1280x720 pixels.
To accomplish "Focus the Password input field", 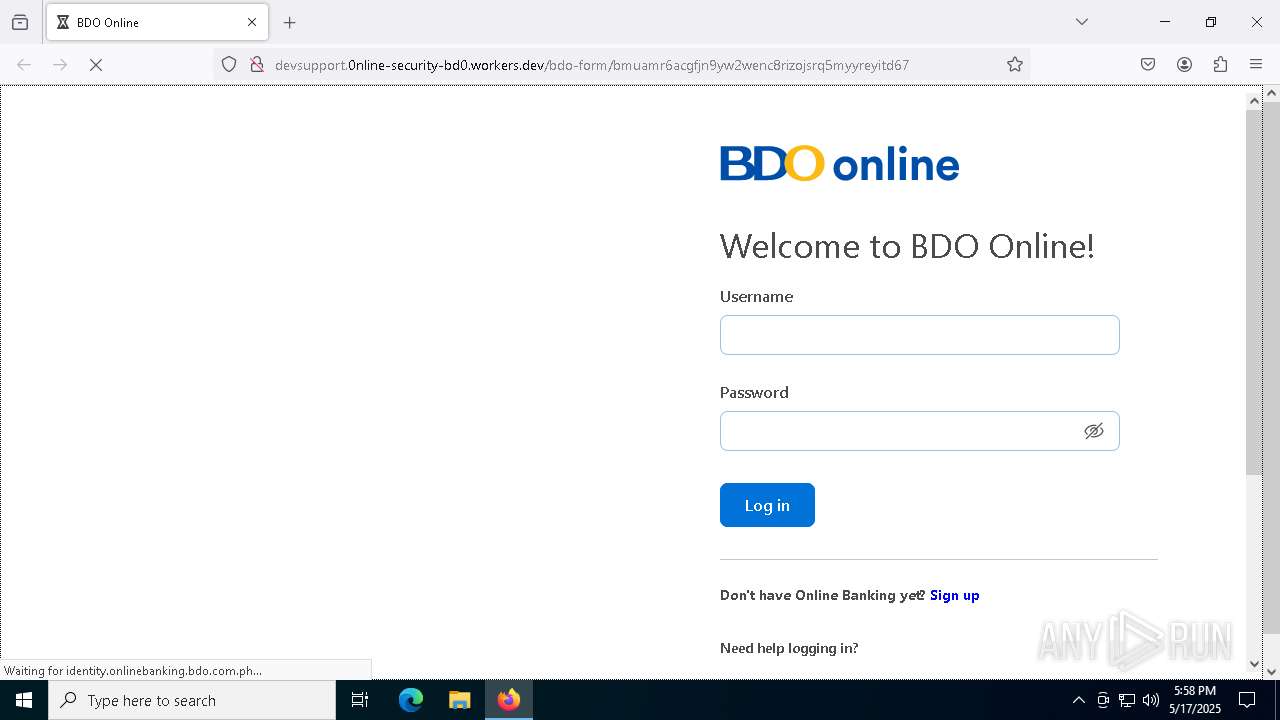I will 919,431.
